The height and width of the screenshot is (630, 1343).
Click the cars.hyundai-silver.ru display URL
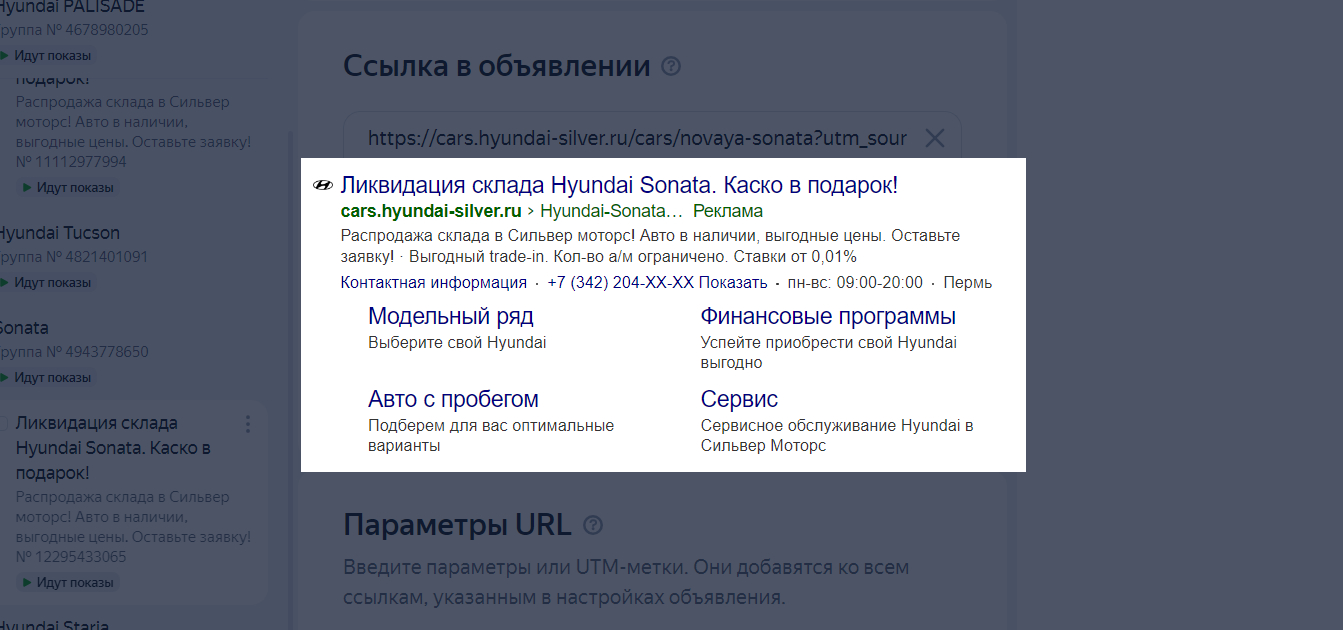(x=431, y=211)
